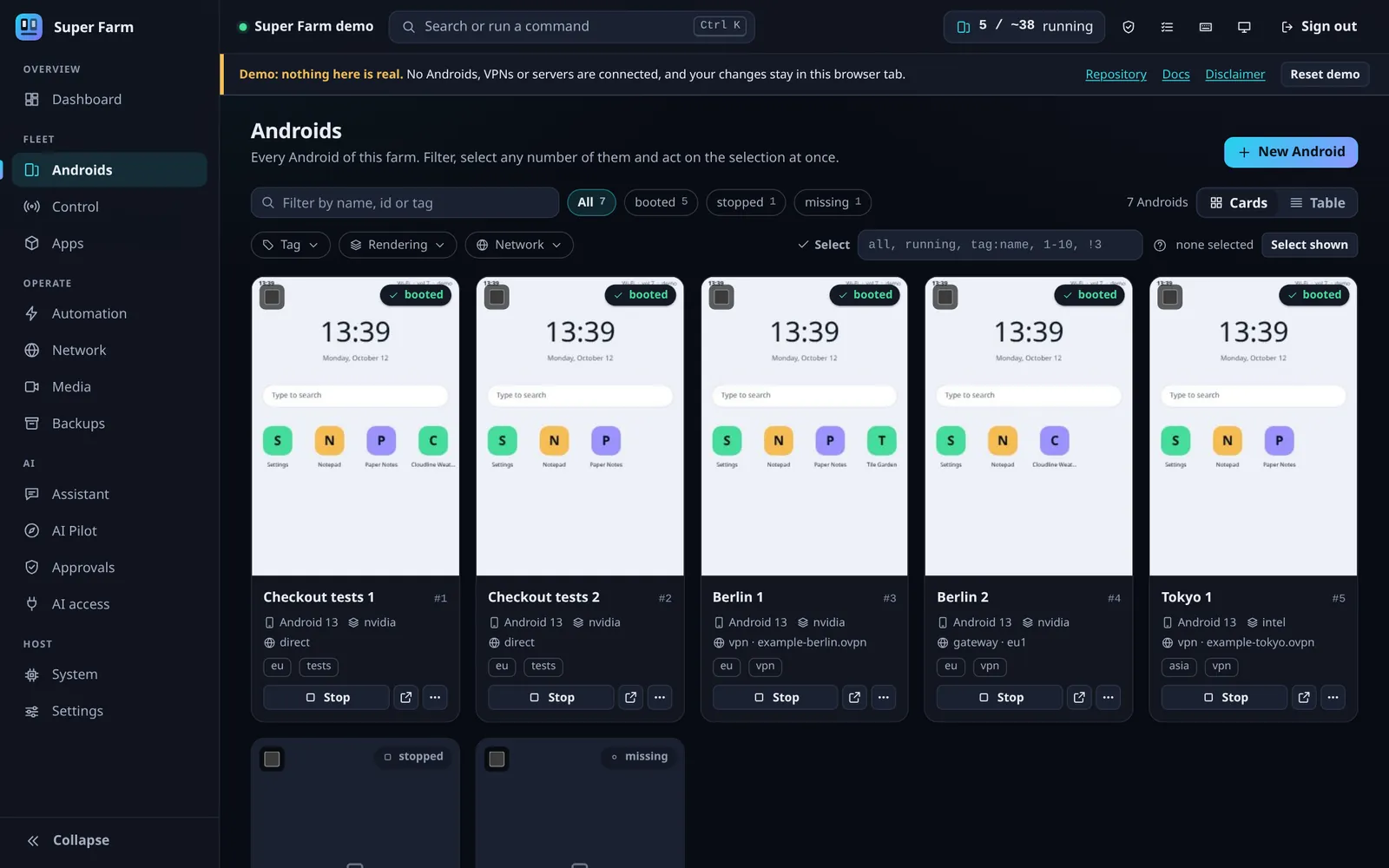Focus the Filter by name, id or tag field
Screen dimensions: 1389x868
pos(405,203)
